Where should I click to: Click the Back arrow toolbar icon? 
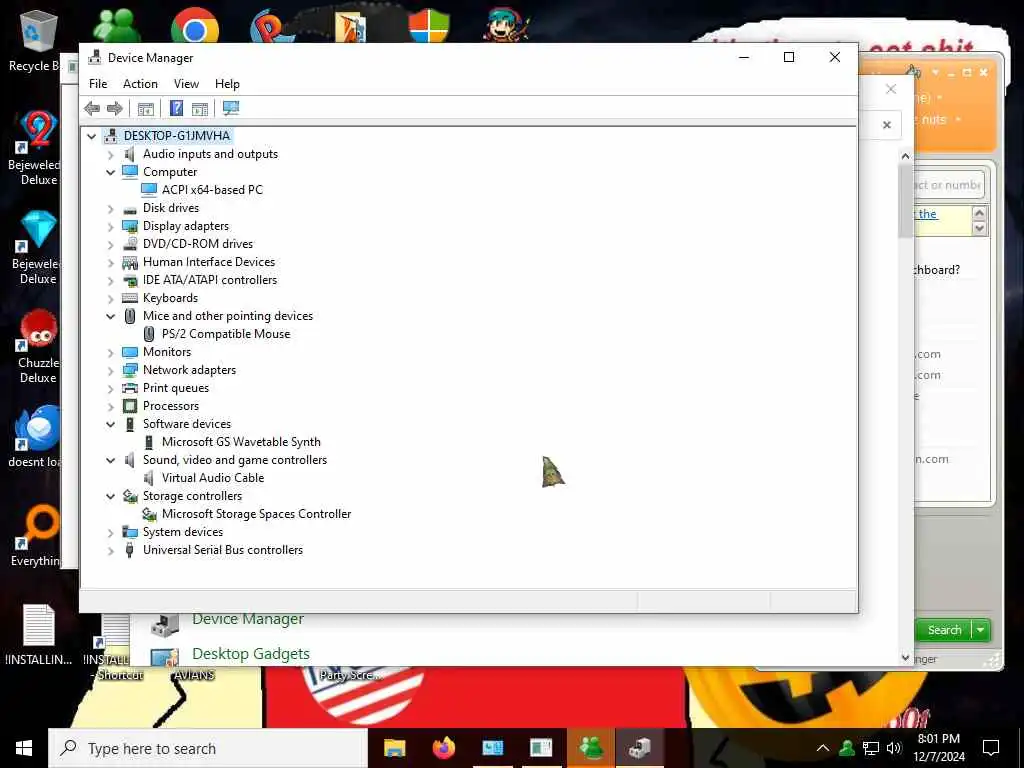[x=92, y=108]
